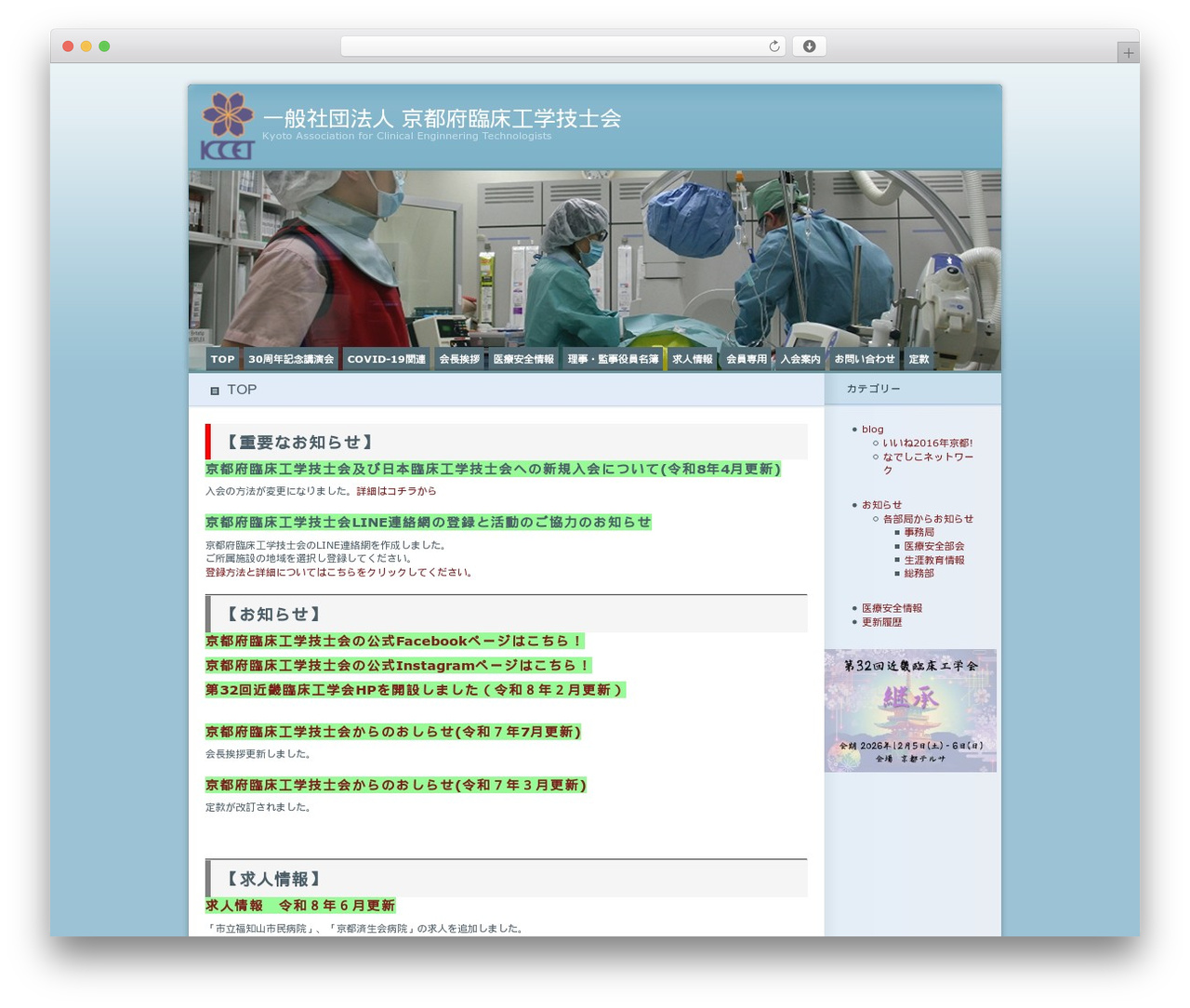
Task: Open the 公式Facebookページ link
Action: [x=395, y=642]
